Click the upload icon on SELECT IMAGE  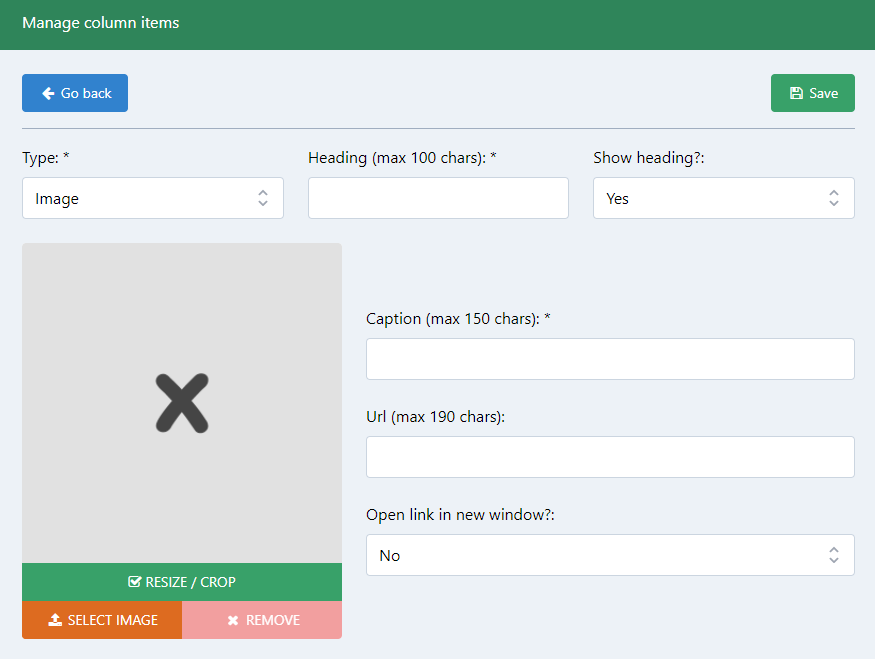coord(53,620)
